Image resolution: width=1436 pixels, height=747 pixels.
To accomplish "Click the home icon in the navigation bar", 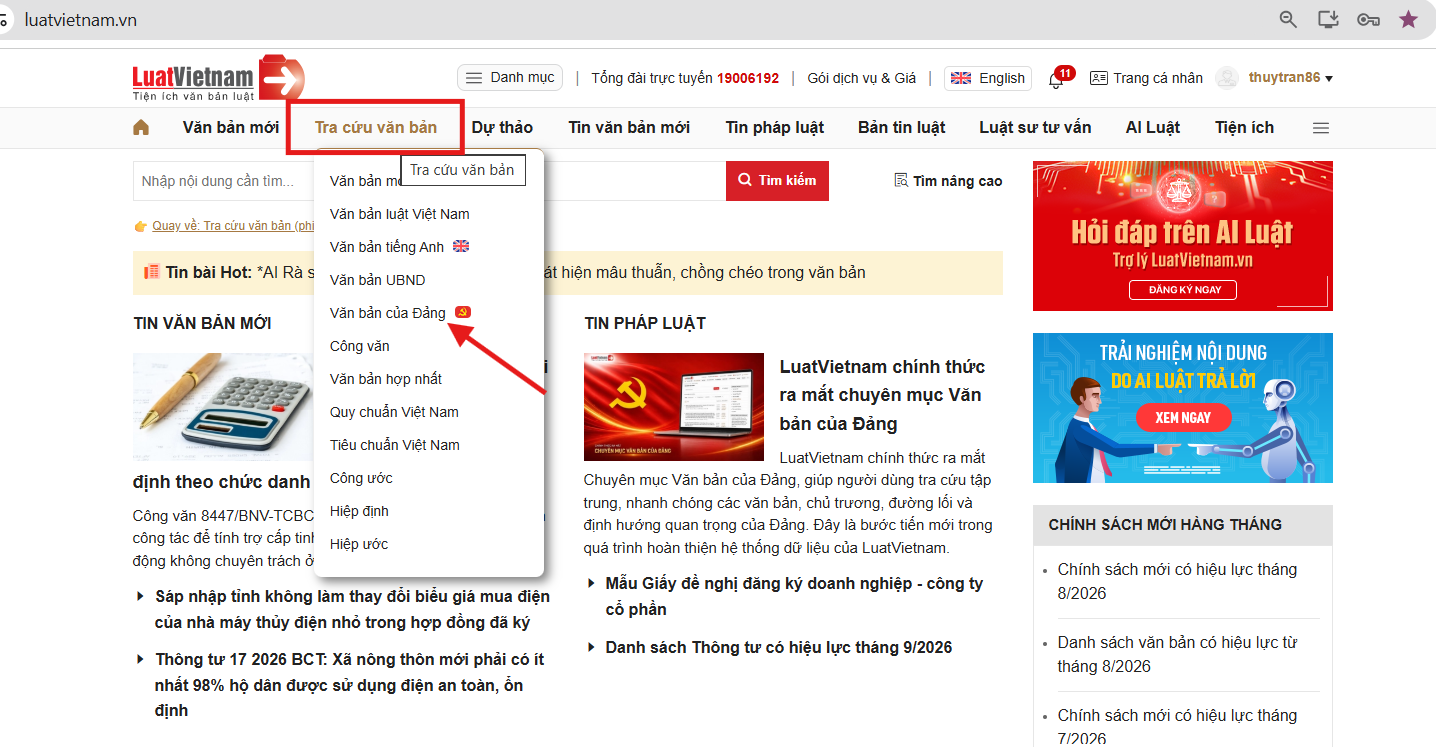I will (141, 128).
